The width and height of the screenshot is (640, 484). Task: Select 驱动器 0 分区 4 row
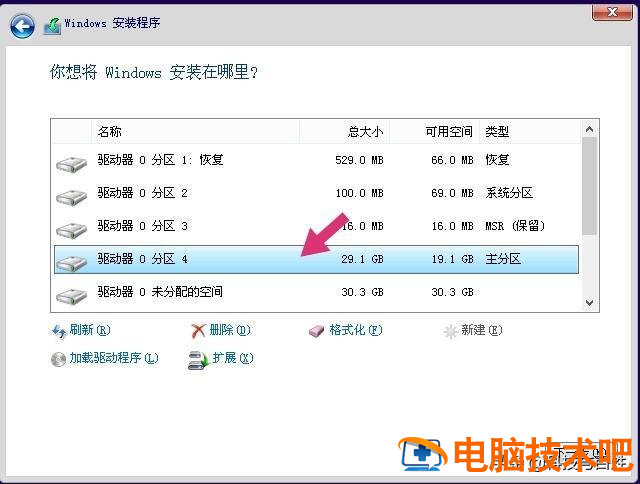click(316, 260)
